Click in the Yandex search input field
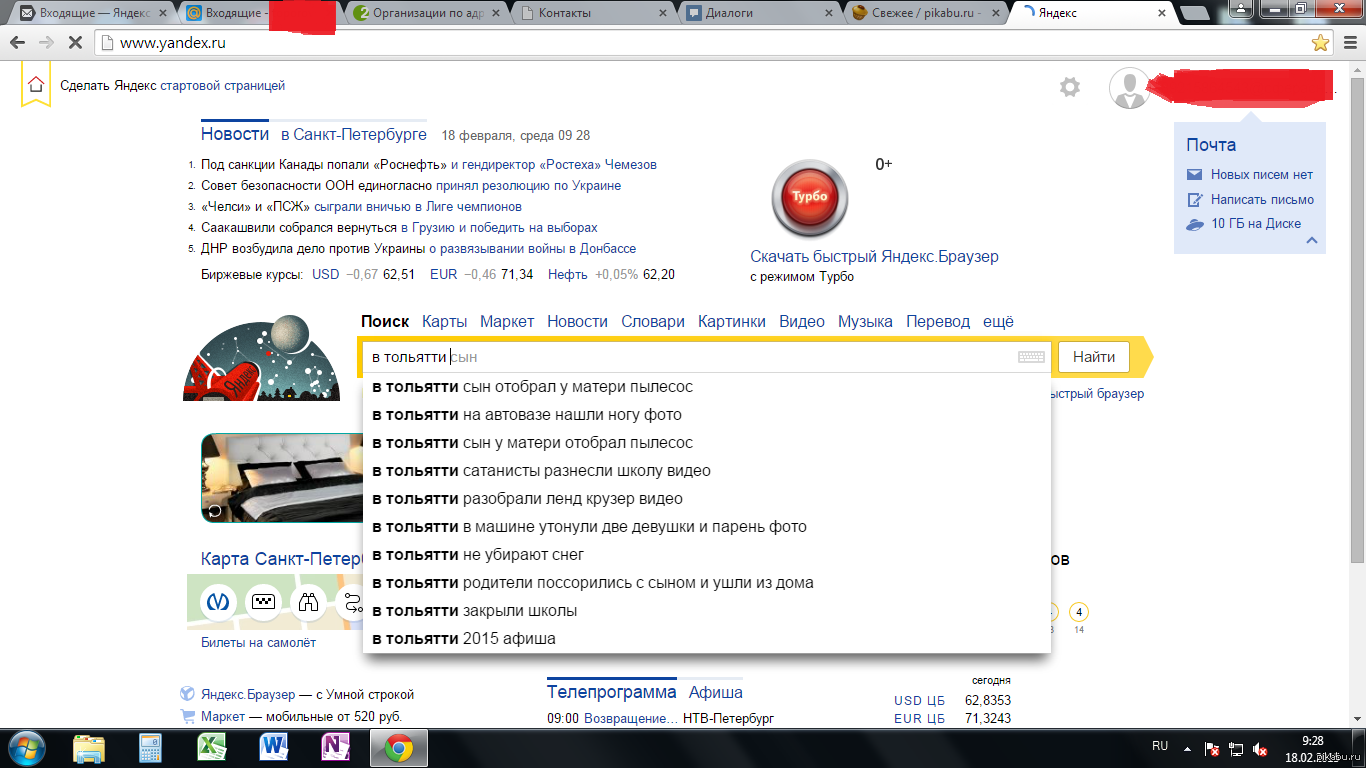The width and height of the screenshot is (1366, 768). click(705, 357)
